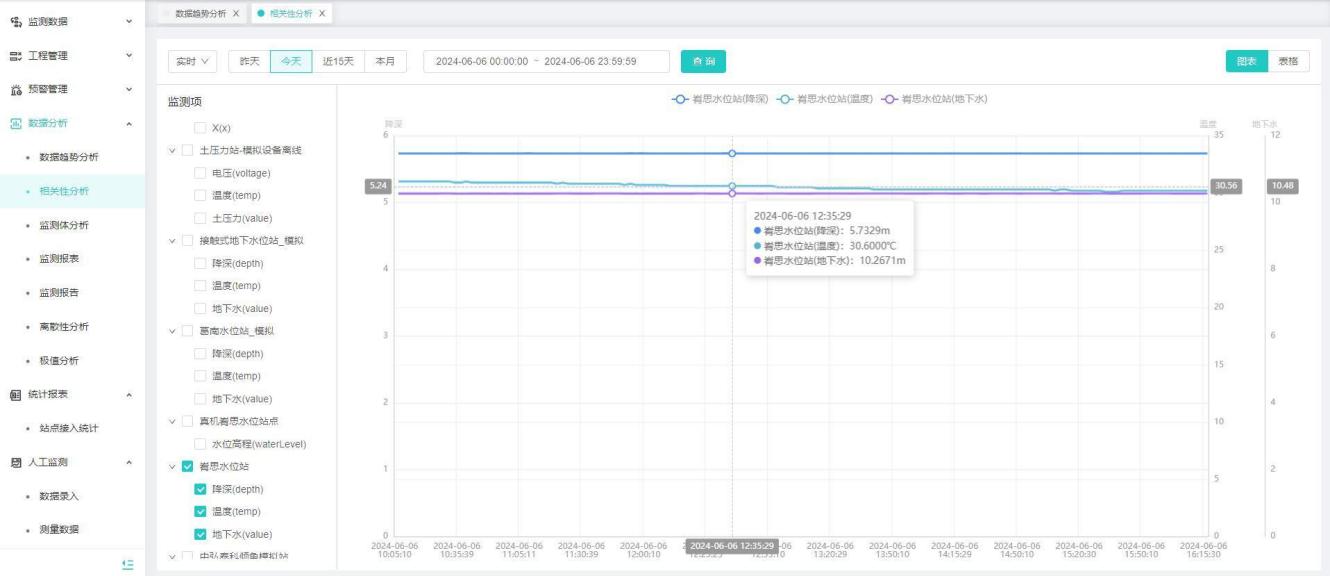This screenshot has width=1330, height=576.
Task: Collapse the sidebar using the bottom fold icon
Action: (127, 564)
